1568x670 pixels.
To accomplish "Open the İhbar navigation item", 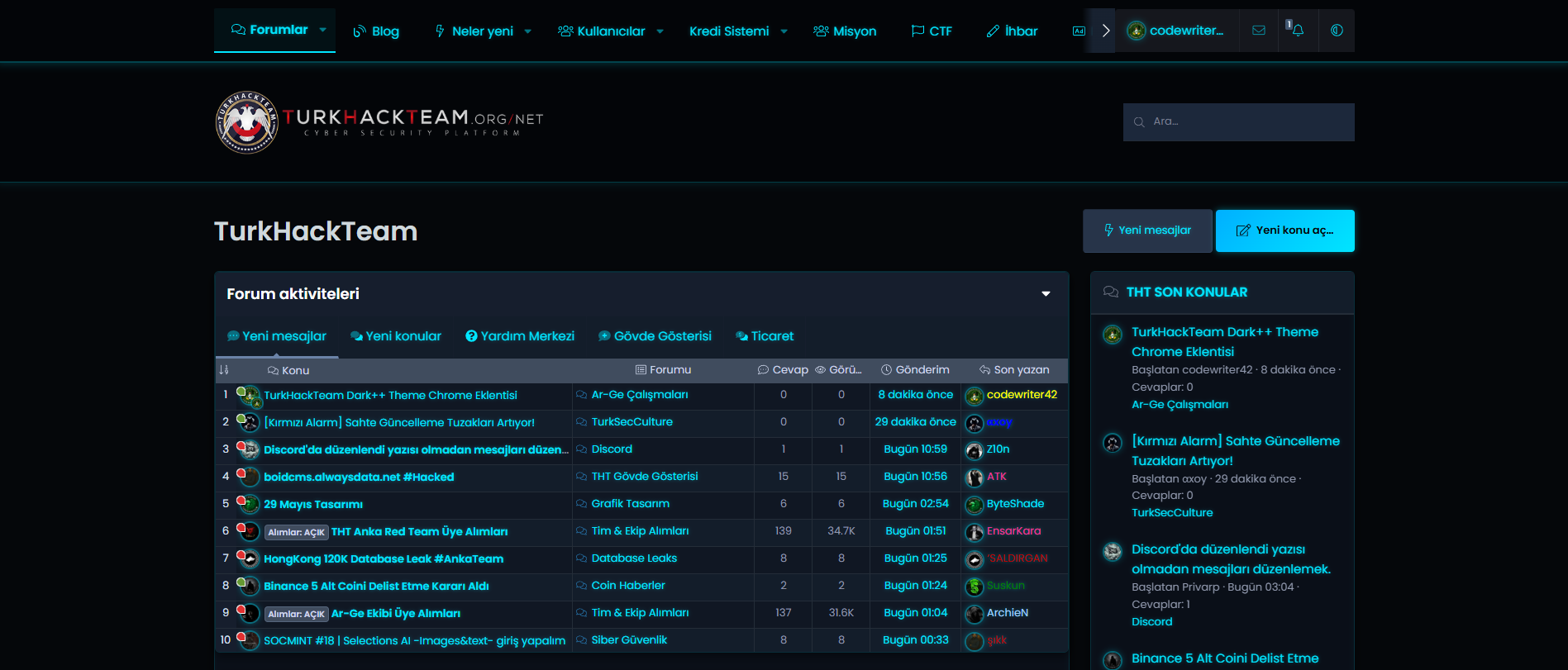I will [x=1012, y=31].
